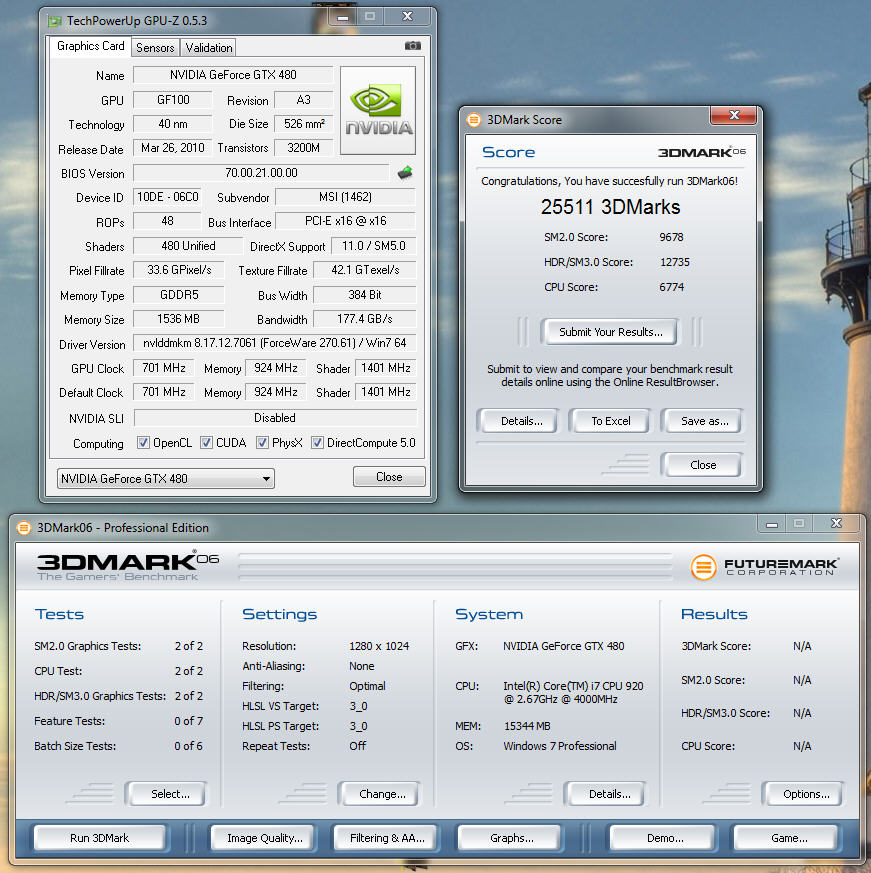Screen dimensions: 871x873
Task: Click the NVIDIA logo in GPU-Z
Action: (x=378, y=110)
